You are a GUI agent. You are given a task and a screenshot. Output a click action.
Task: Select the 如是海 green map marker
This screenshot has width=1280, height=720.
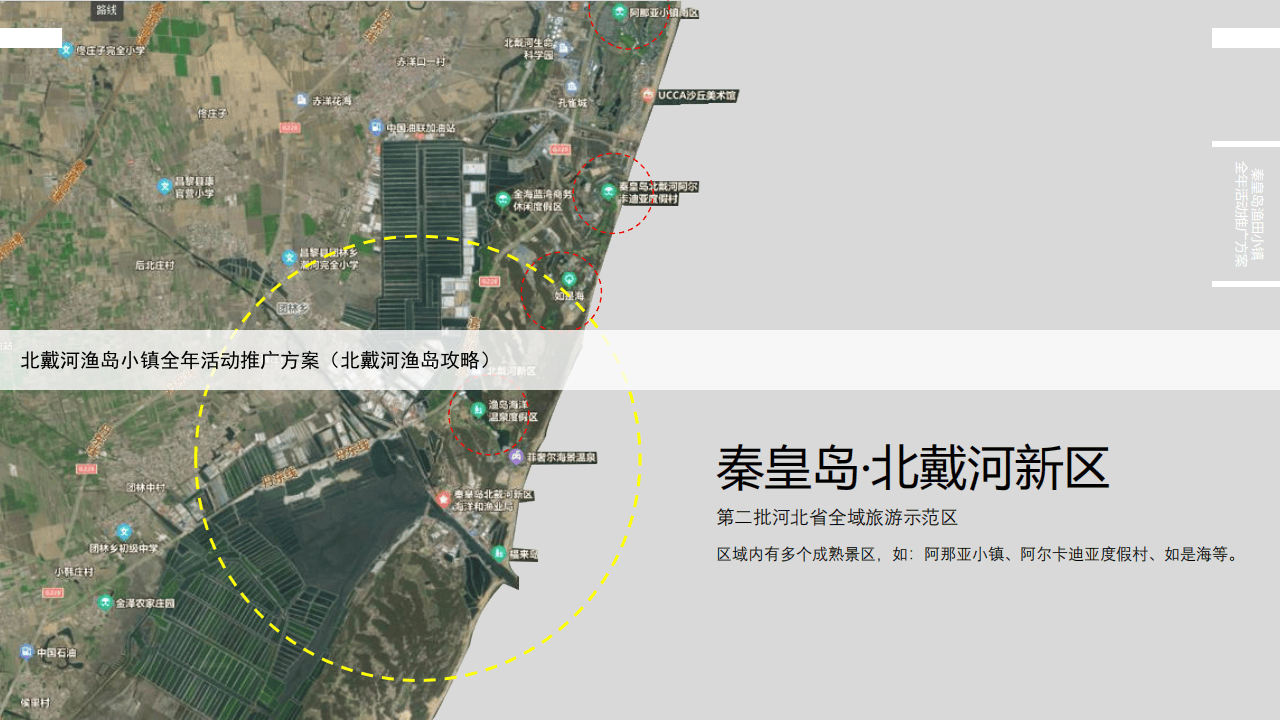pos(569,279)
